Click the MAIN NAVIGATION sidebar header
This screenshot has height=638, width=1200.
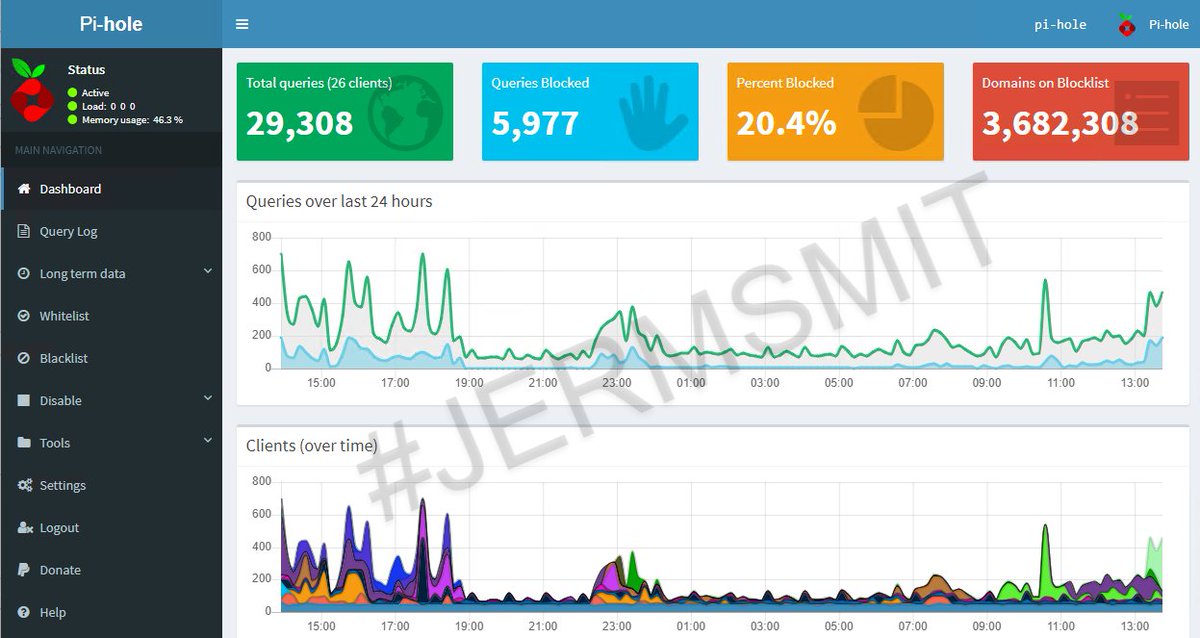click(x=58, y=150)
